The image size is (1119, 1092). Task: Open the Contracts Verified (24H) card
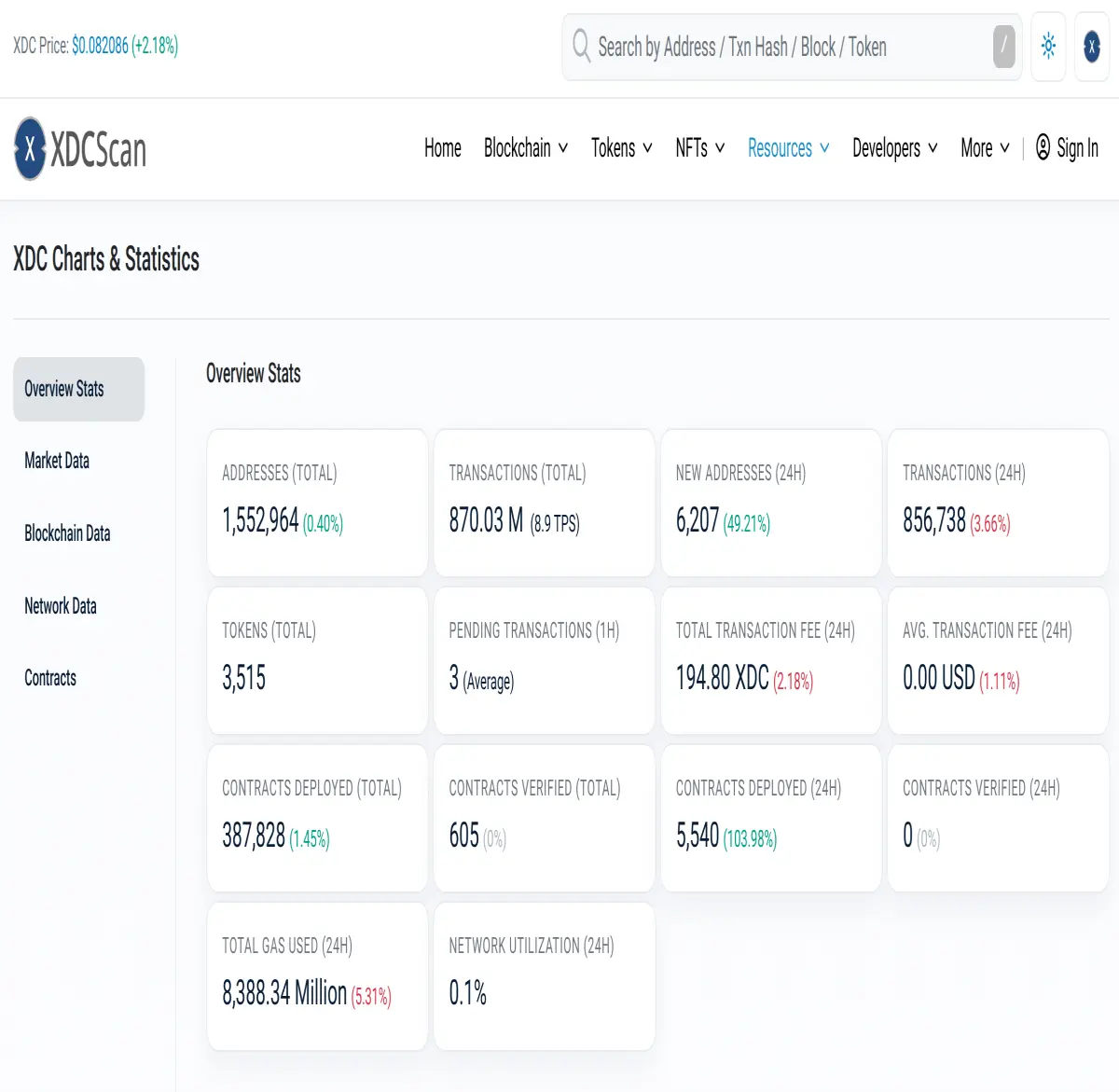coord(998,818)
